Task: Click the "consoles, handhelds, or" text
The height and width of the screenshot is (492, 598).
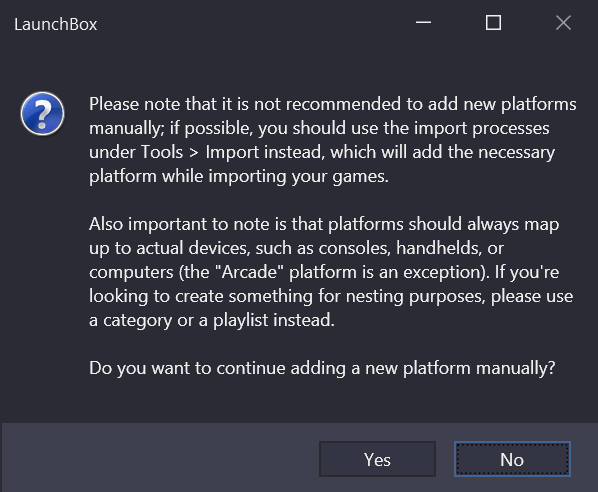Action: click(411, 248)
